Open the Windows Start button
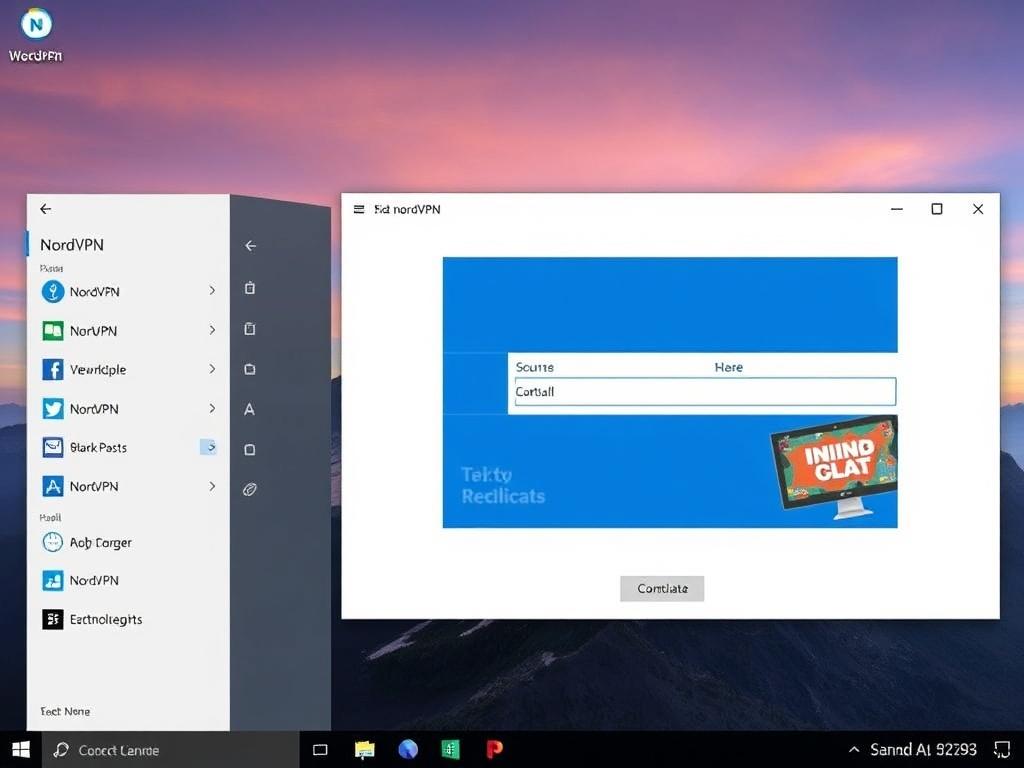The width and height of the screenshot is (1024, 768). point(21,750)
